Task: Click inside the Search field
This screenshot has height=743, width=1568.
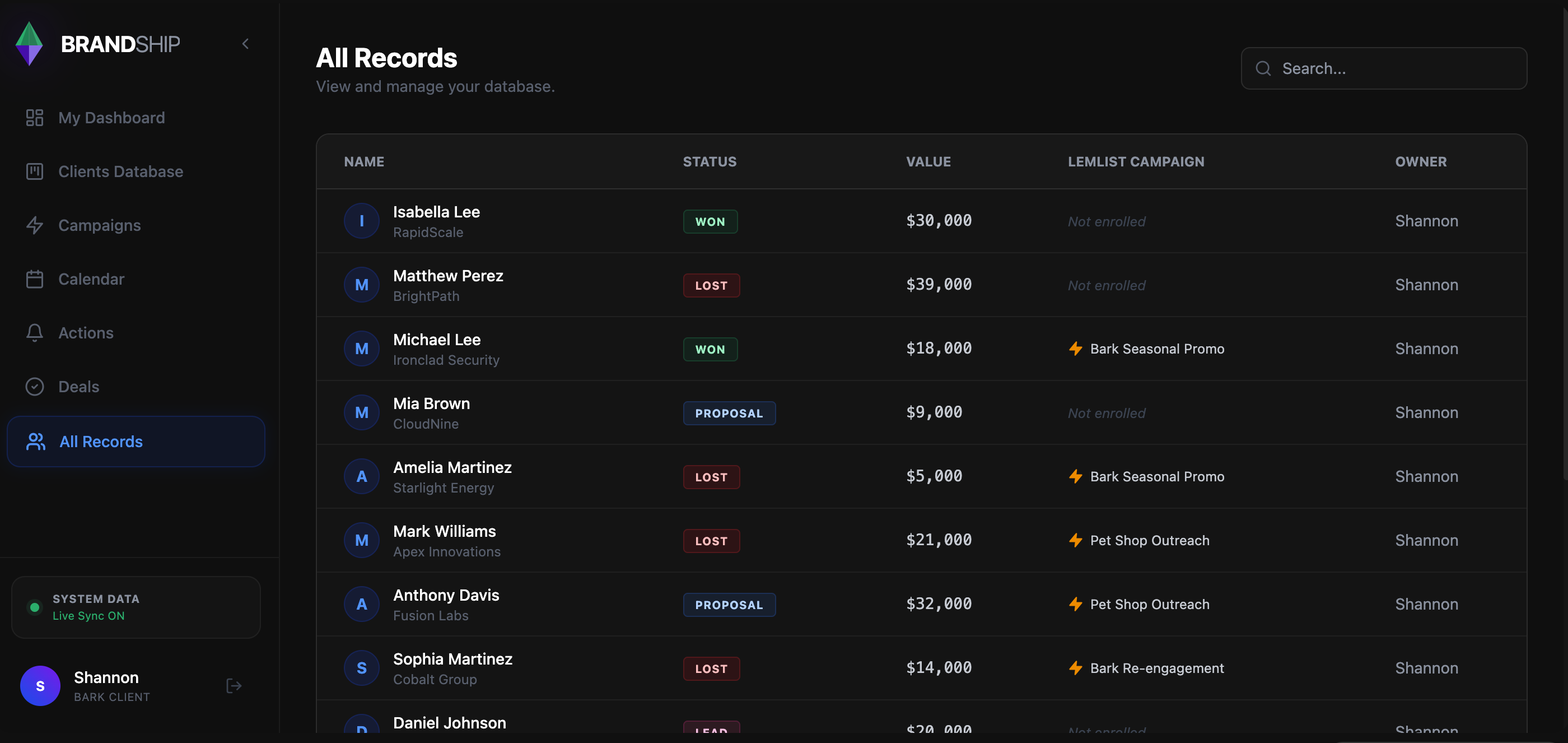Action: (1382, 68)
